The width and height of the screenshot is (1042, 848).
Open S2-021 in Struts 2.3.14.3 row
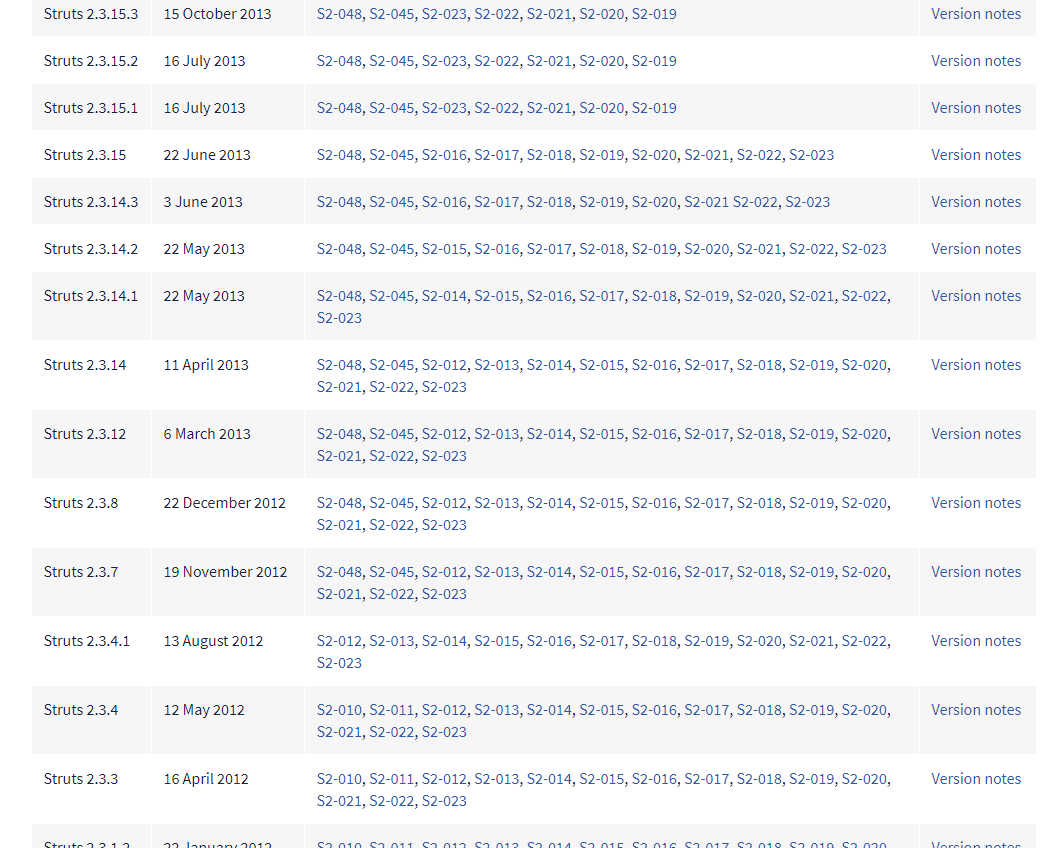[706, 202]
